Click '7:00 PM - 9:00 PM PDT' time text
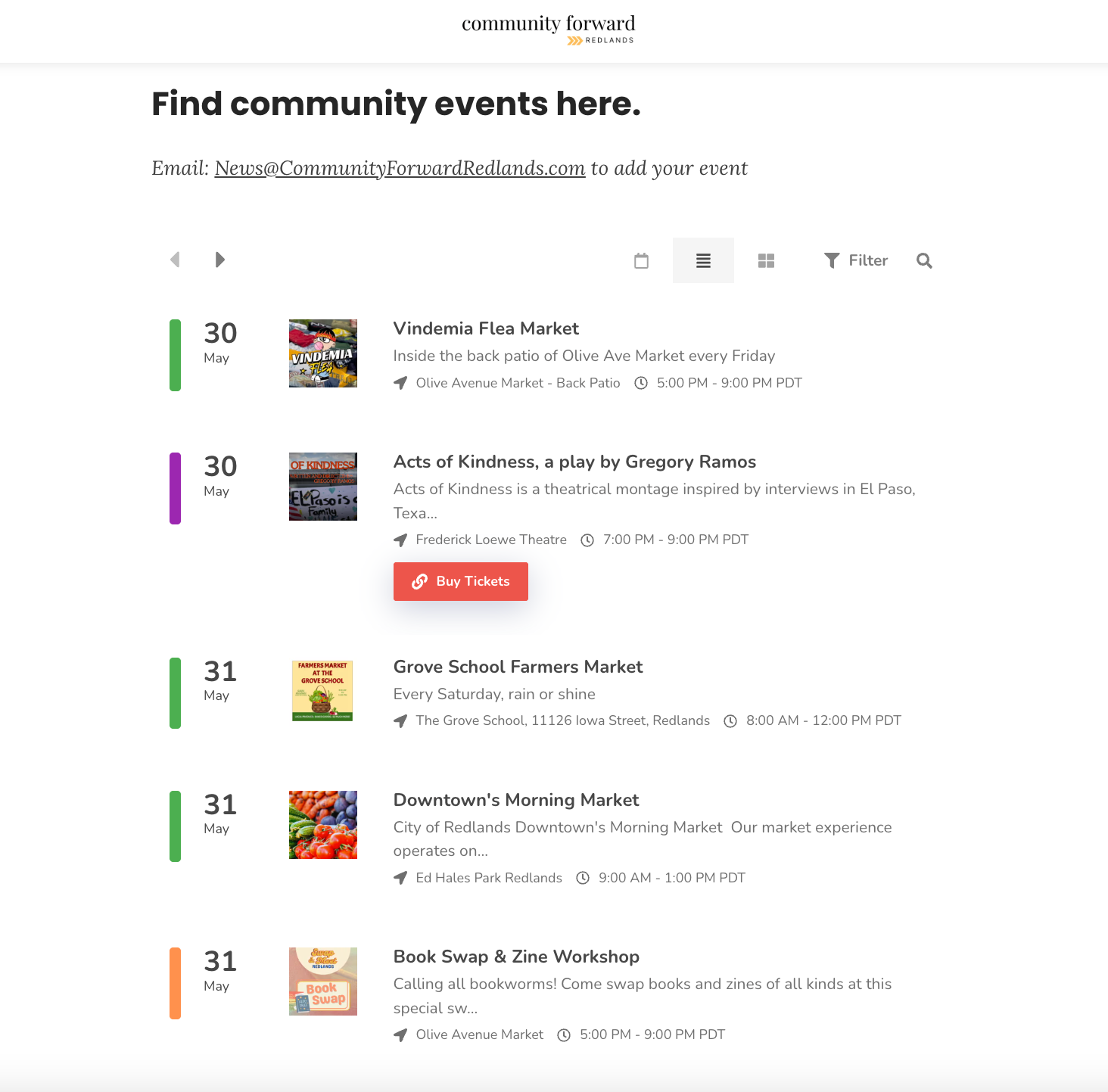The width and height of the screenshot is (1108, 1092). pyautogui.click(x=676, y=540)
